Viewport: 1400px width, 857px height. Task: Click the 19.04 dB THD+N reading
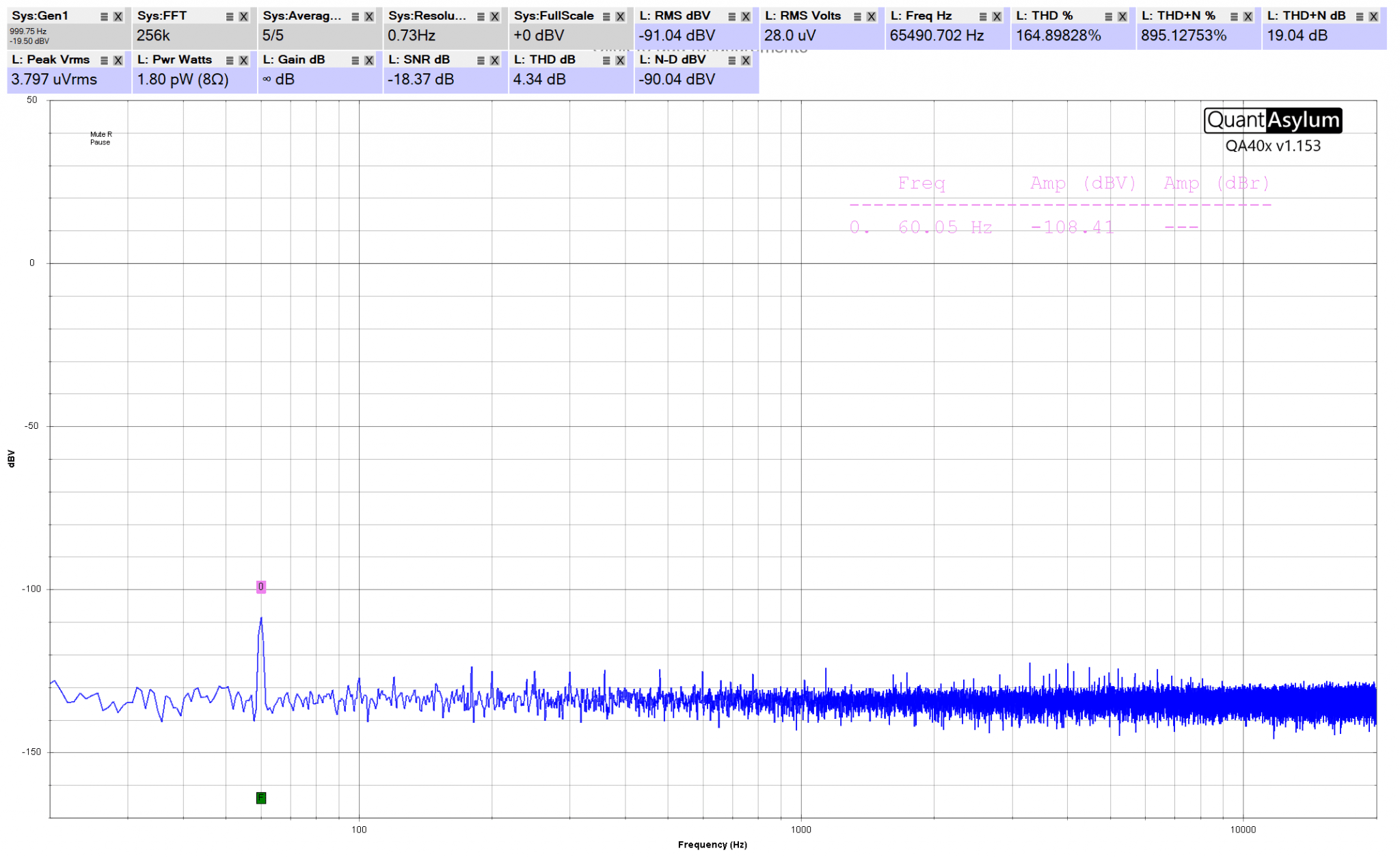coord(1297,36)
